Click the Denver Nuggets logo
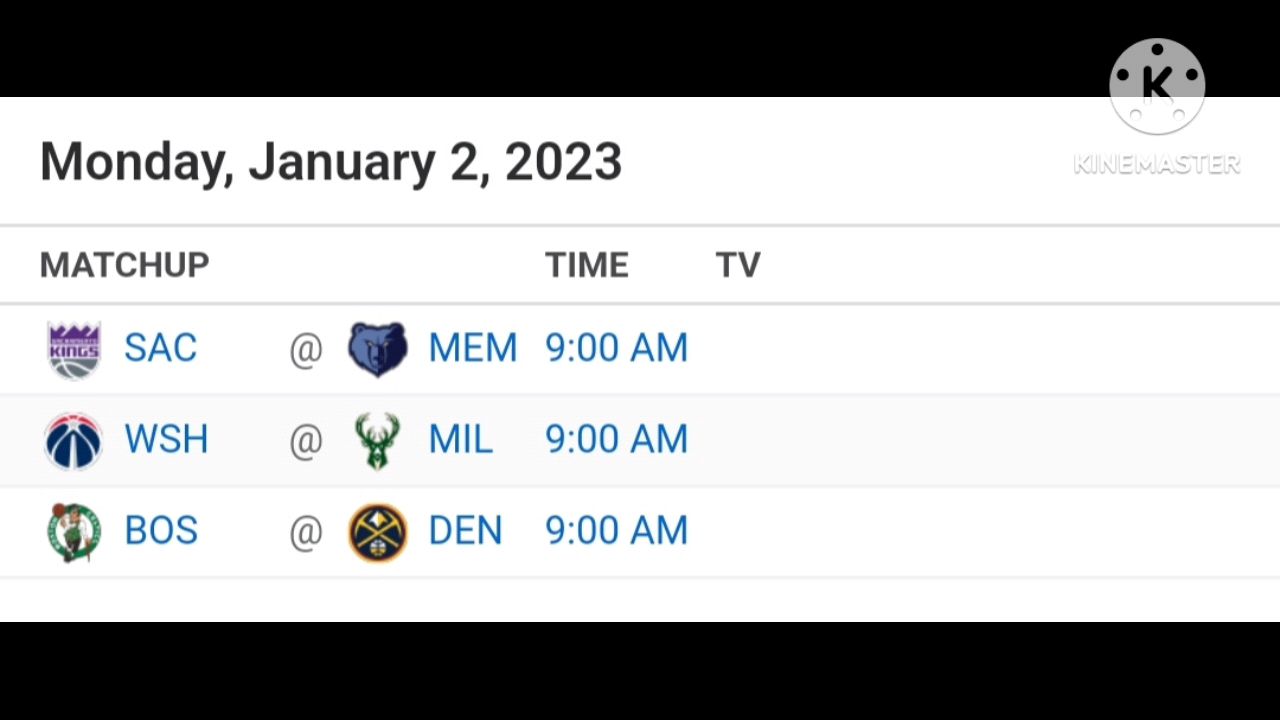The image size is (1280, 720). coord(377,532)
